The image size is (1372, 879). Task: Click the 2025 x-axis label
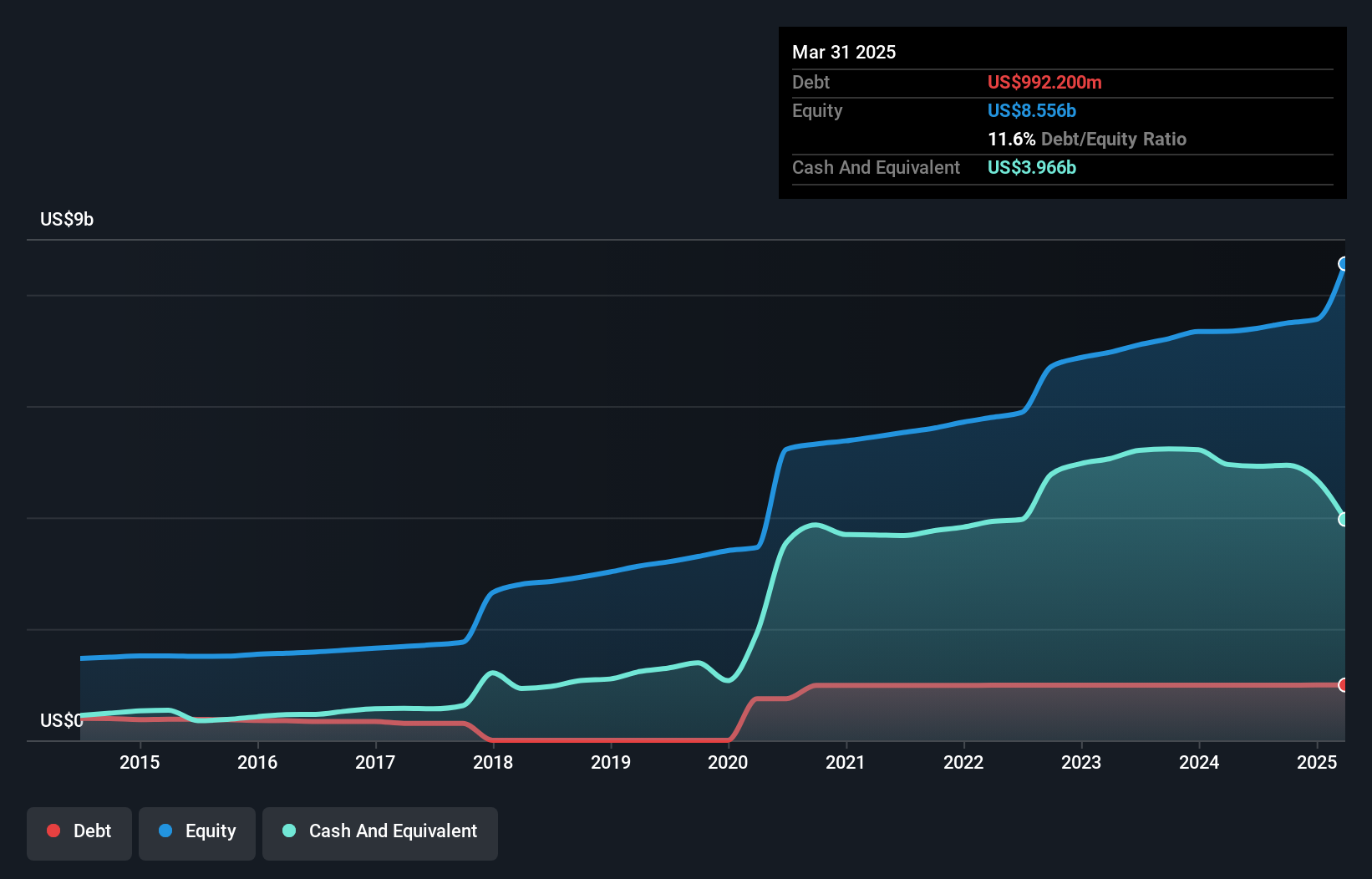click(x=1317, y=762)
